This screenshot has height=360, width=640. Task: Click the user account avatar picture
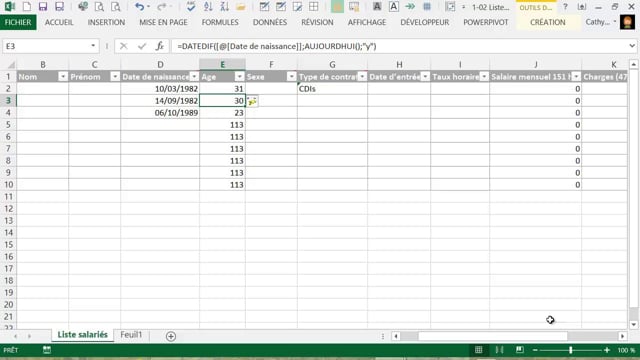(627, 22)
